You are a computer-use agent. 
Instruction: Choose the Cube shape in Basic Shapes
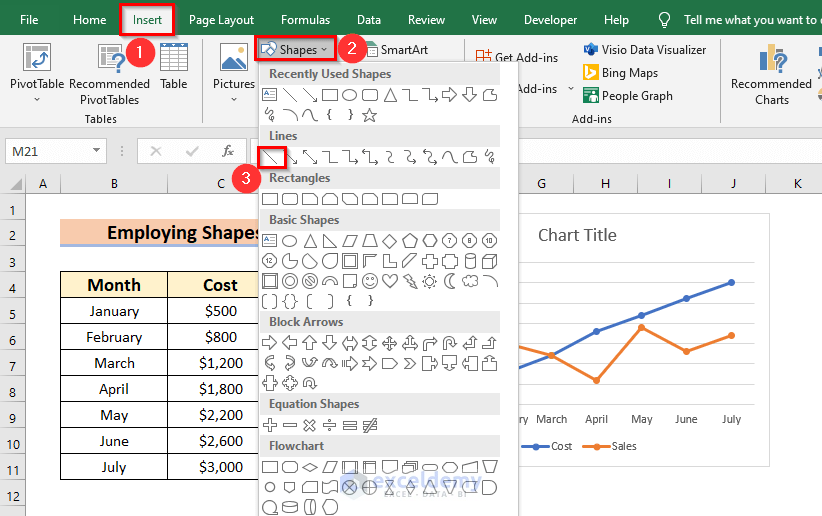(490, 261)
